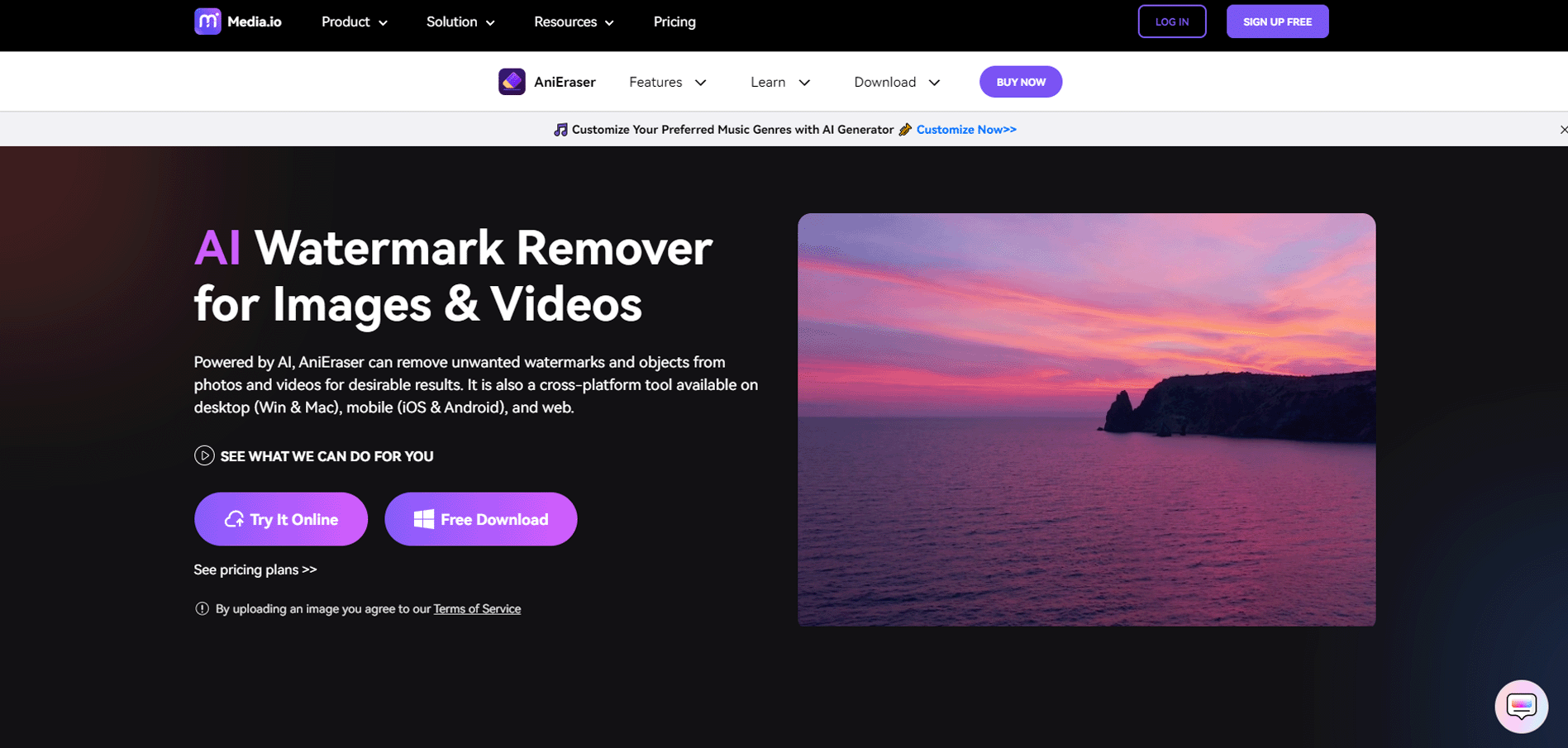Expand the Features chevron
1568x748 pixels.
pyautogui.click(x=701, y=83)
